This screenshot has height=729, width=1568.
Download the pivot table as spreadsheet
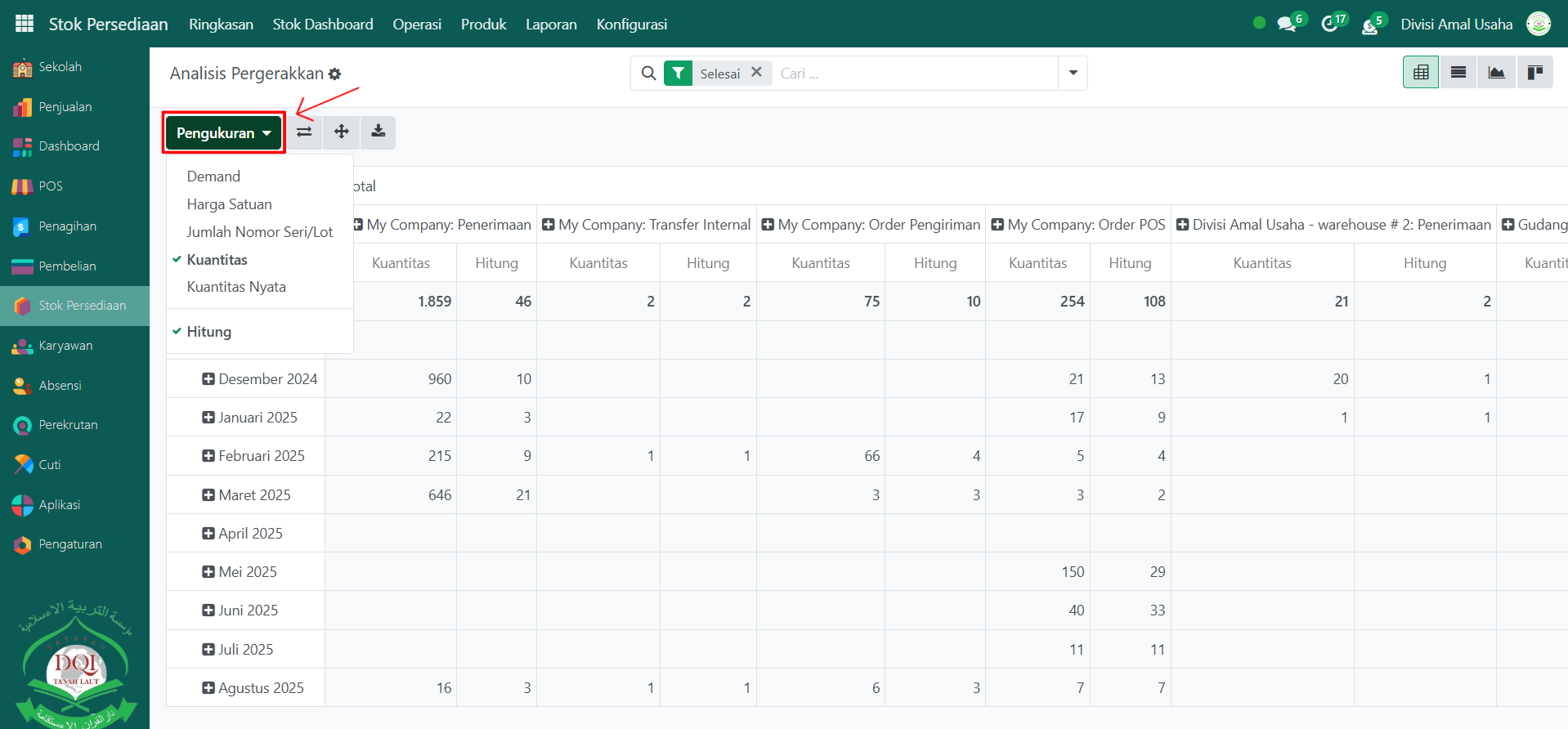click(378, 132)
